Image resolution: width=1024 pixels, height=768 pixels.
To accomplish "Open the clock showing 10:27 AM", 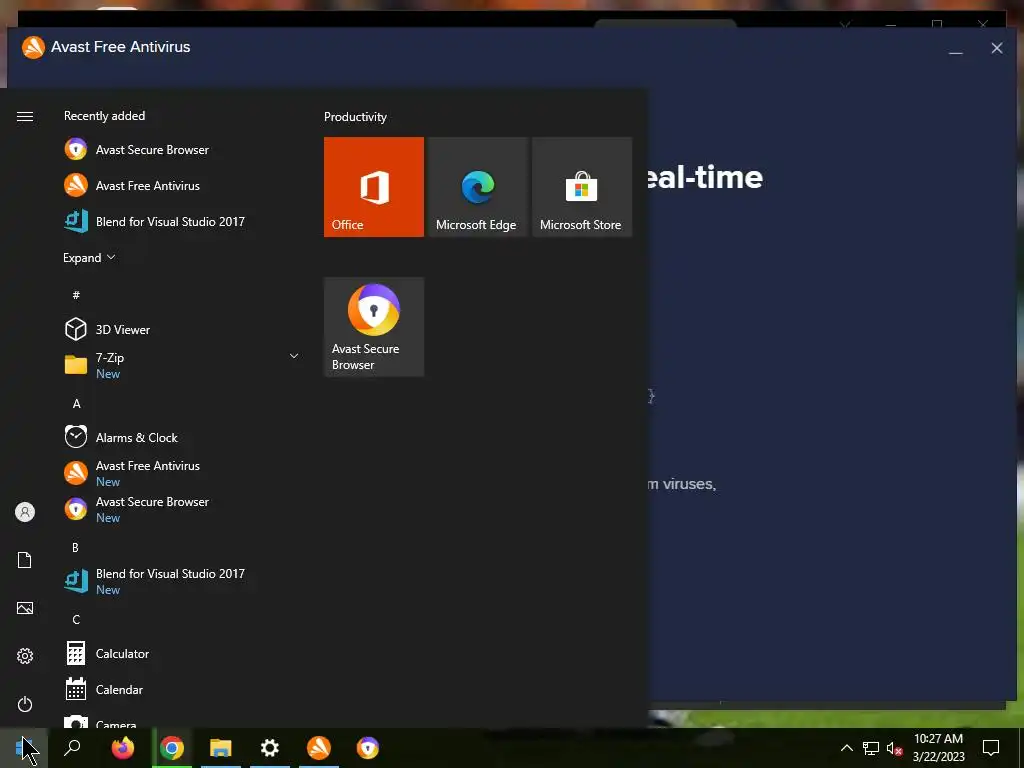I will 938,748.
